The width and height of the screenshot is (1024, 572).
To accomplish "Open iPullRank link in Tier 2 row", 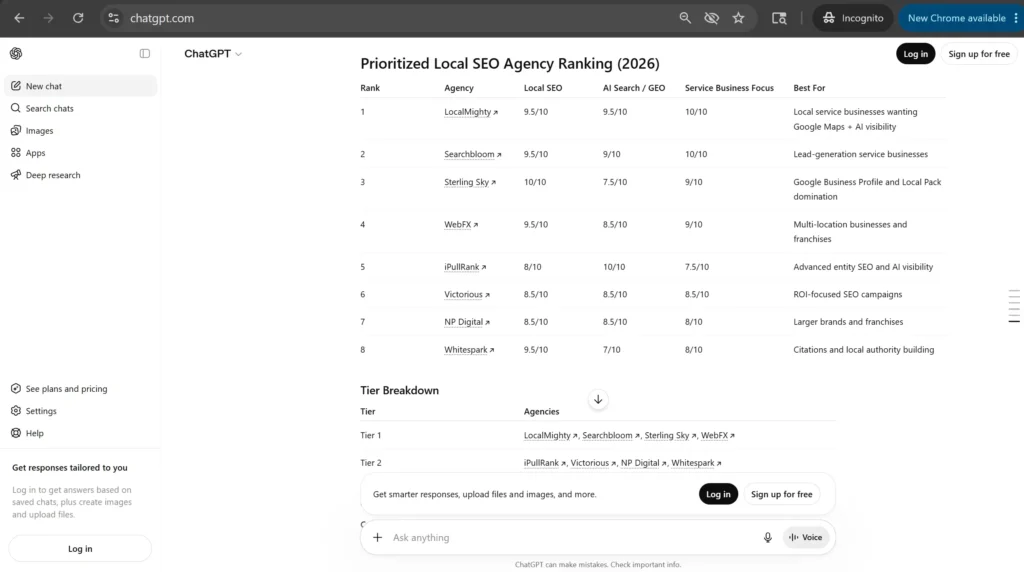I will tap(545, 463).
